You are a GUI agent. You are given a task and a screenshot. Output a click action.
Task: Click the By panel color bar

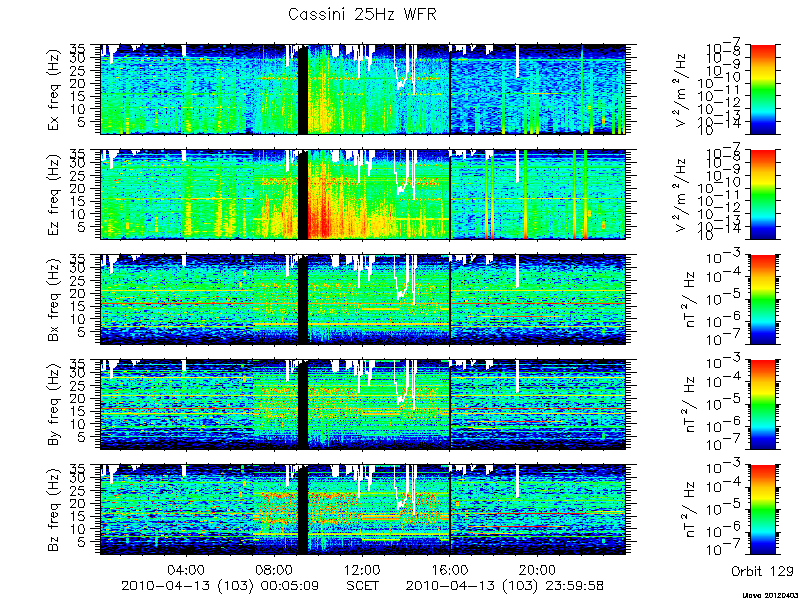(762, 405)
